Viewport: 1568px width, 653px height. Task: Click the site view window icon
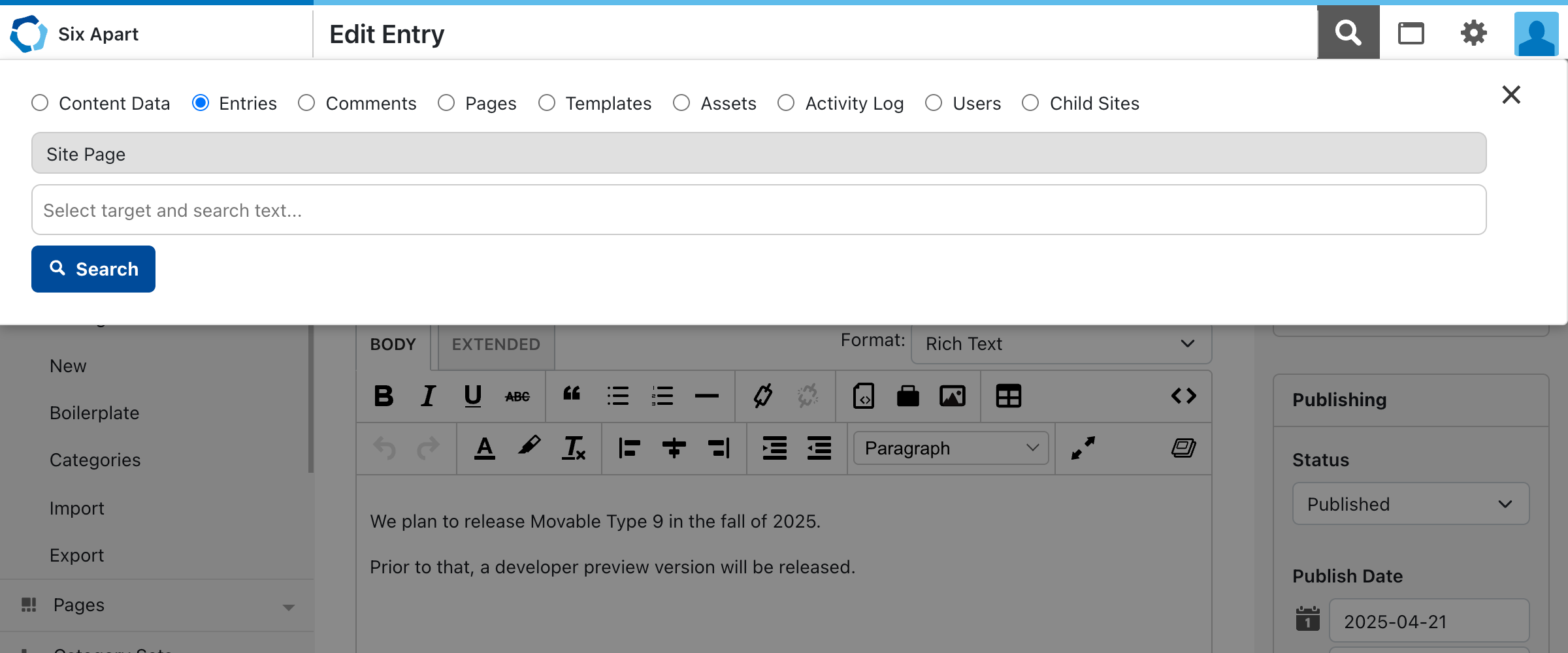click(x=1411, y=33)
